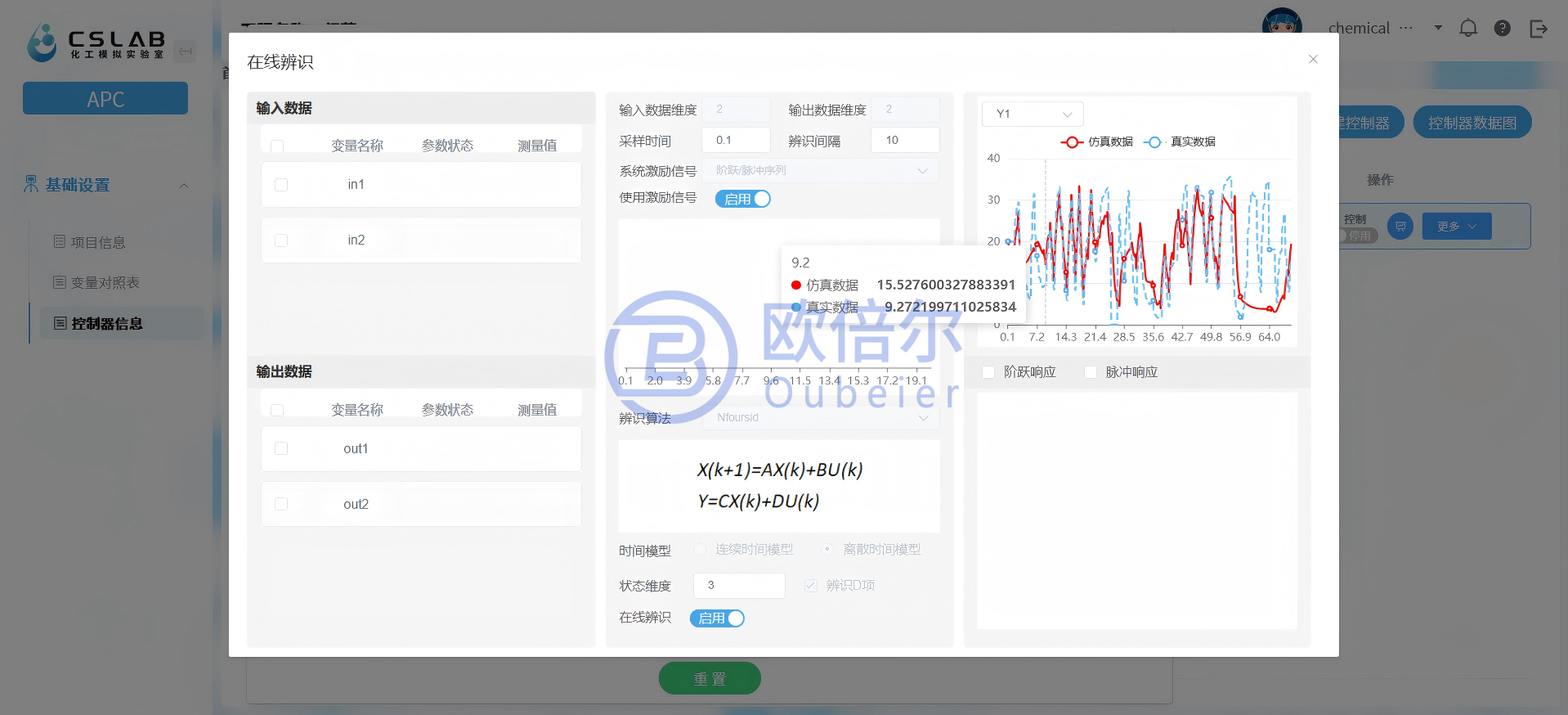Screen dimensions: 1568x715
Task: Close the 在线辨识 dialog
Action: tap(1313, 59)
